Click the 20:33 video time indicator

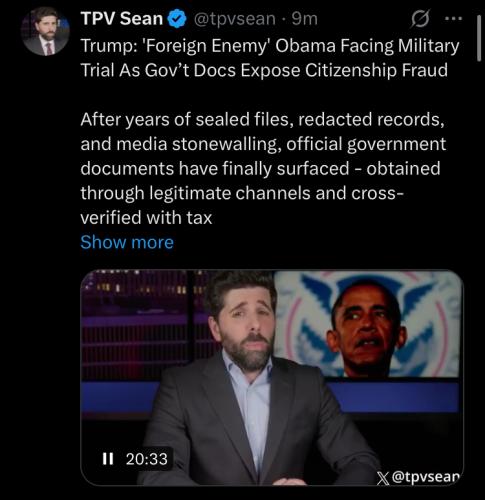(147, 459)
